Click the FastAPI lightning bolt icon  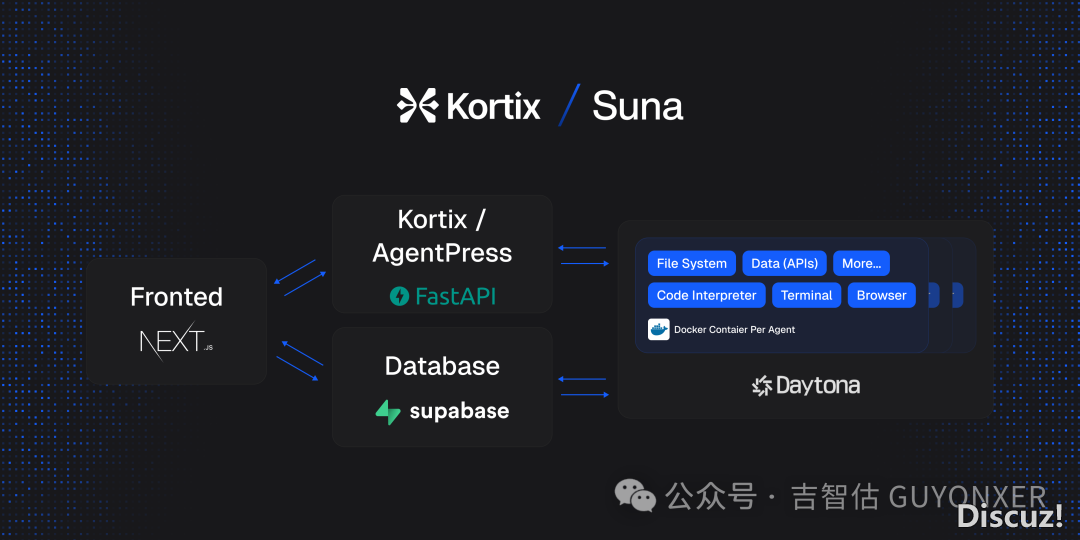pos(399,297)
